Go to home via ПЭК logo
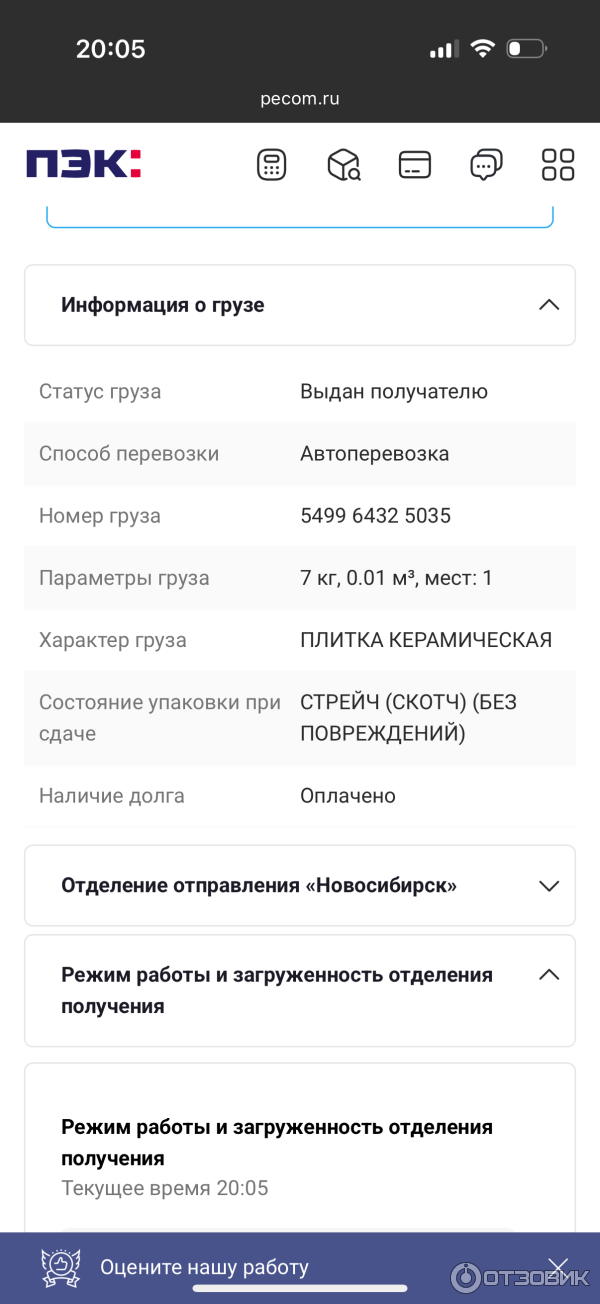 pyautogui.click(x=84, y=164)
